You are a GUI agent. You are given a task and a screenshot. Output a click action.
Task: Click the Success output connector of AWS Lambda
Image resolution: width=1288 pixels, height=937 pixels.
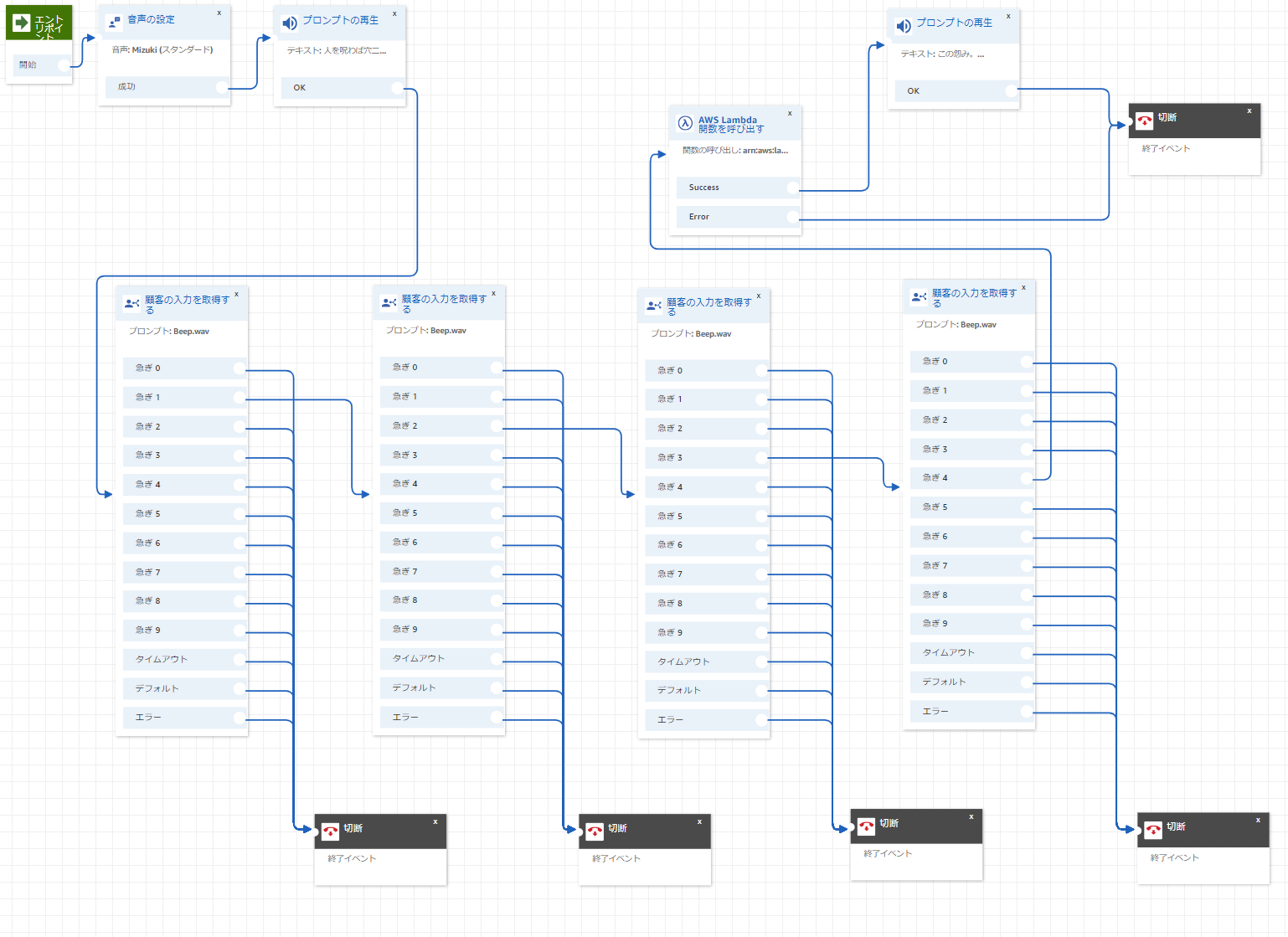(x=793, y=188)
